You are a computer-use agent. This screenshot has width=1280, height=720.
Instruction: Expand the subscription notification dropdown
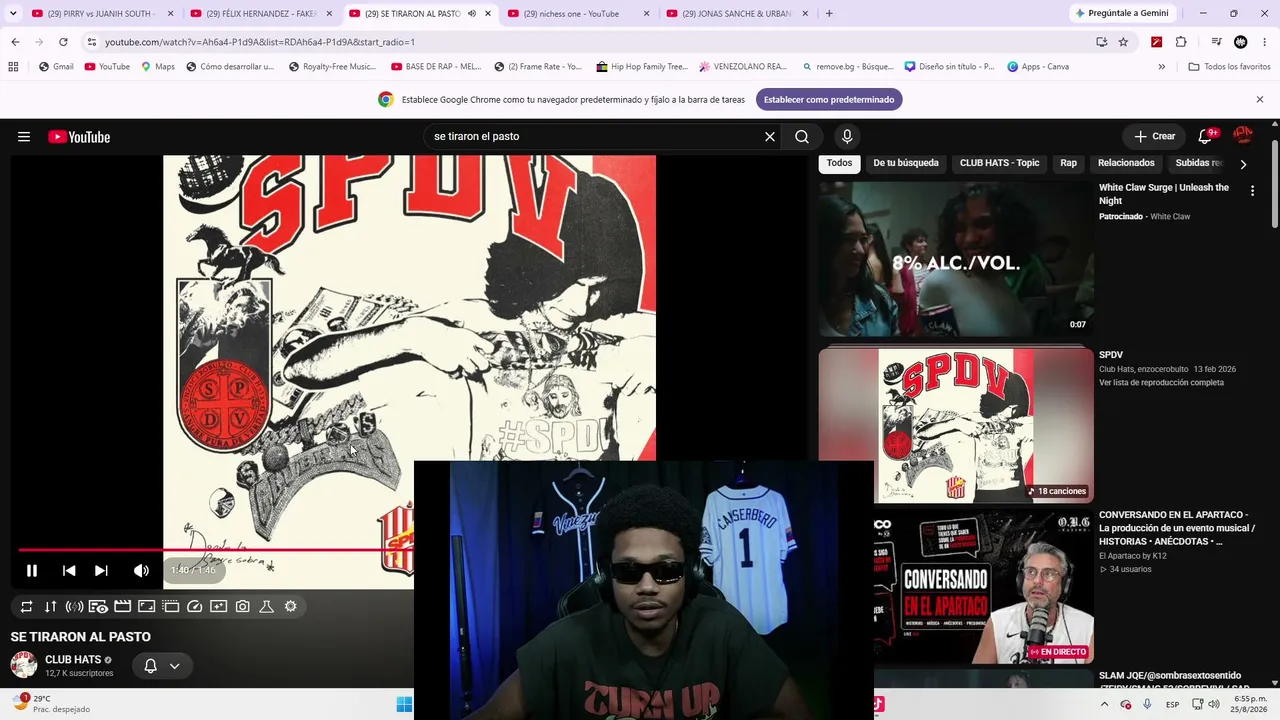174,666
